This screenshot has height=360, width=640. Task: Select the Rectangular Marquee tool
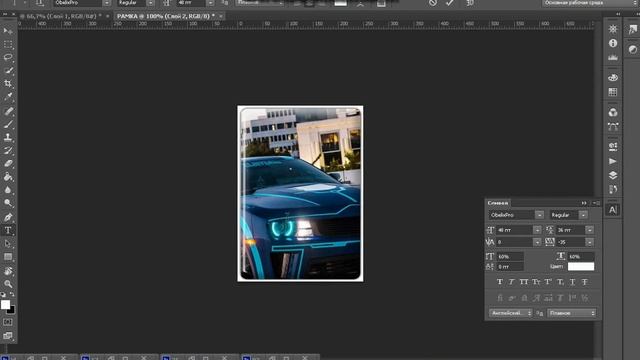[x=8, y=44]
